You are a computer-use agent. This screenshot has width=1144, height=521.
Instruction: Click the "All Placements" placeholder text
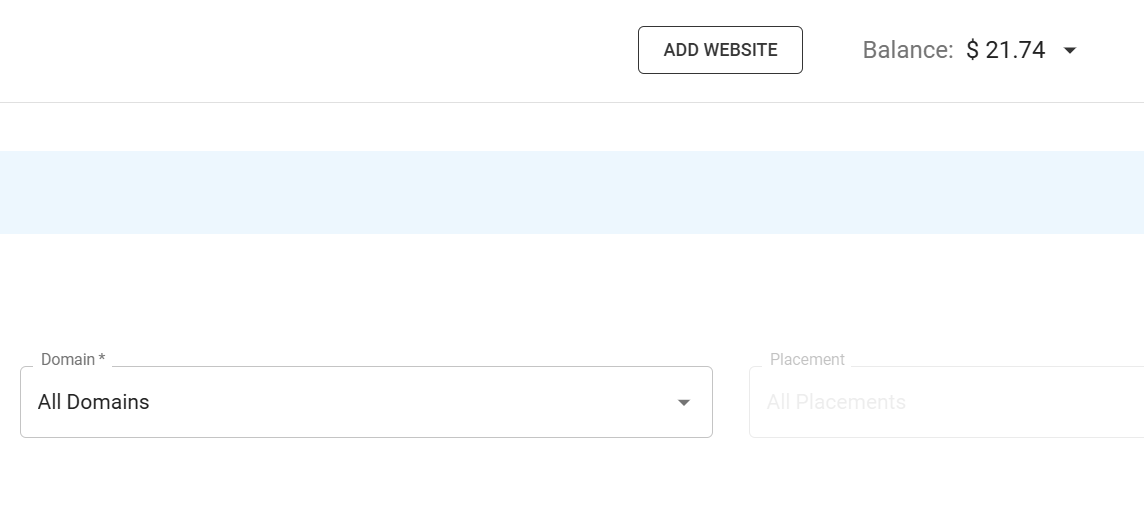tap(836, 402)
